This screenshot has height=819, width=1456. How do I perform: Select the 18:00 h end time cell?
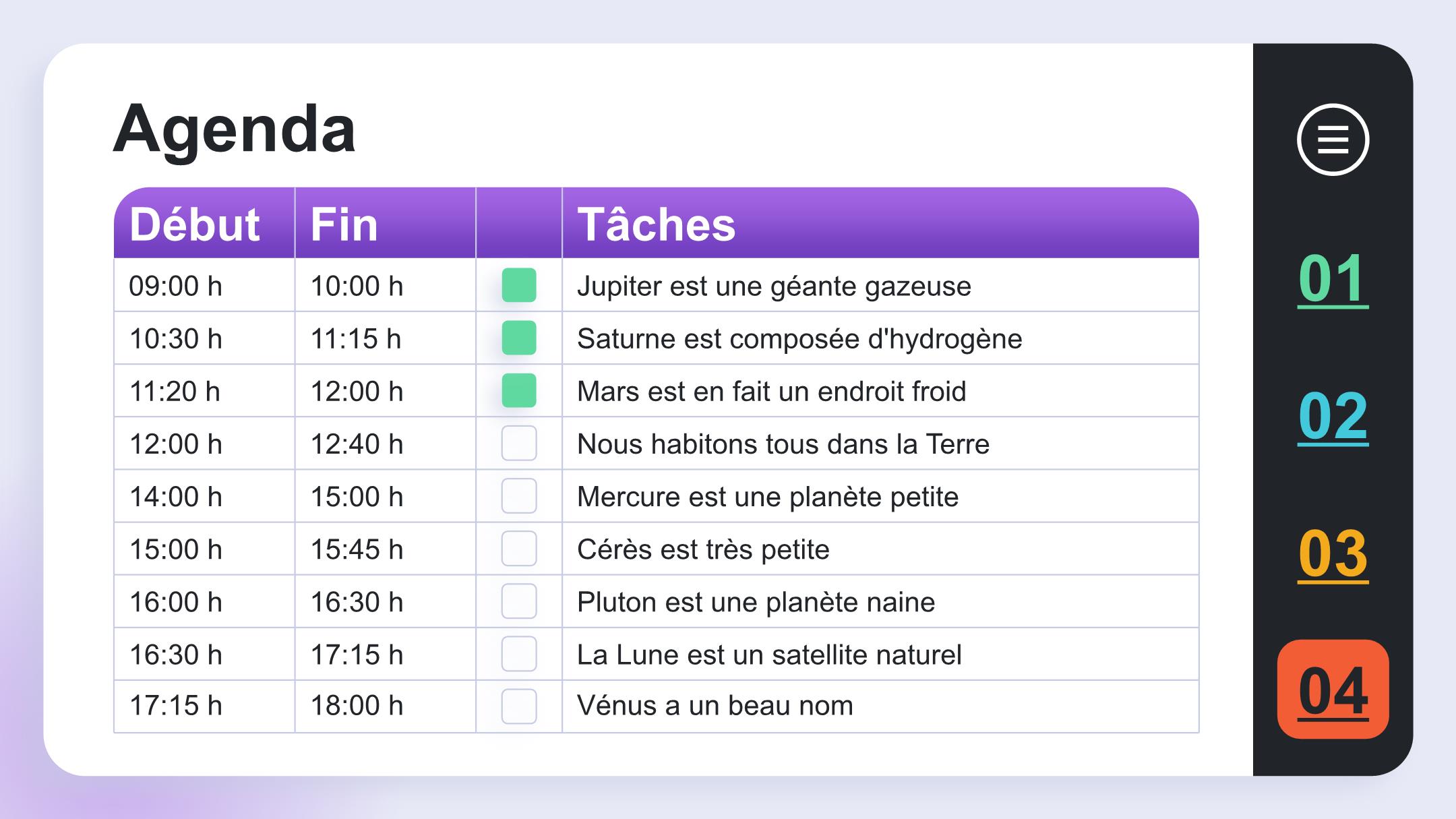(x=385, y=706)
